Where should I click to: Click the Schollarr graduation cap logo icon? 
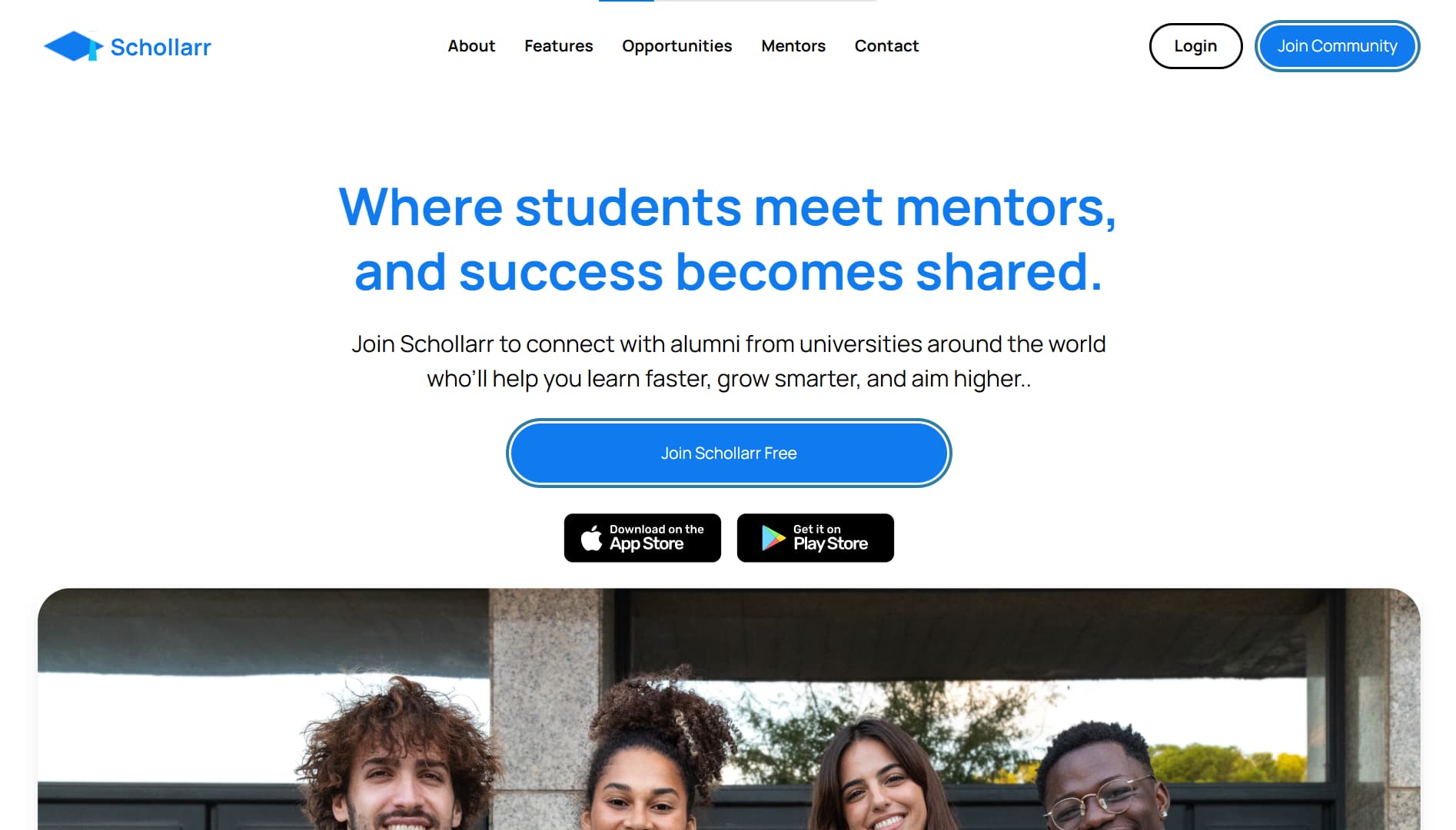pyautogui.click(x=74, y=46)
